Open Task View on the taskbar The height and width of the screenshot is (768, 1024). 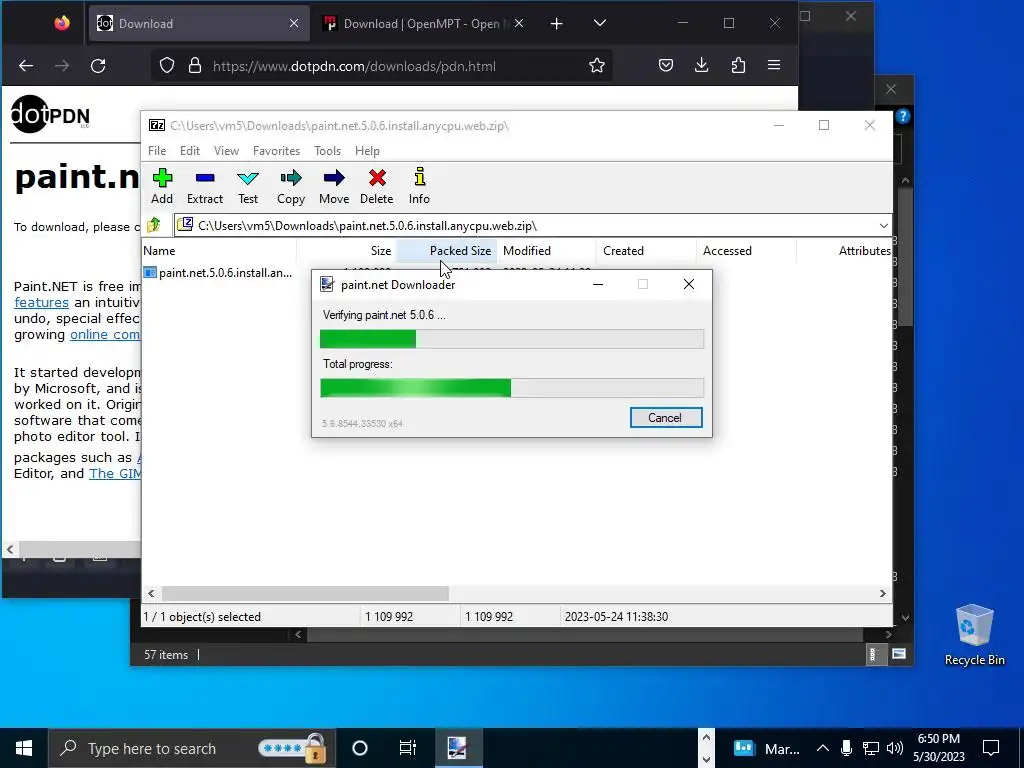[x=408, y=748]
